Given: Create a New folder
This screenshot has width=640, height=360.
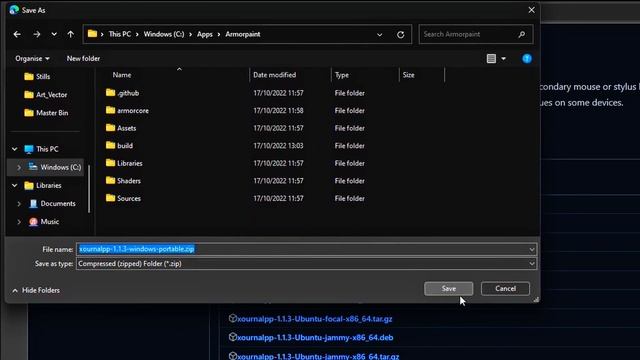Looking at the screenshot, I should click(x=83, y=59).
